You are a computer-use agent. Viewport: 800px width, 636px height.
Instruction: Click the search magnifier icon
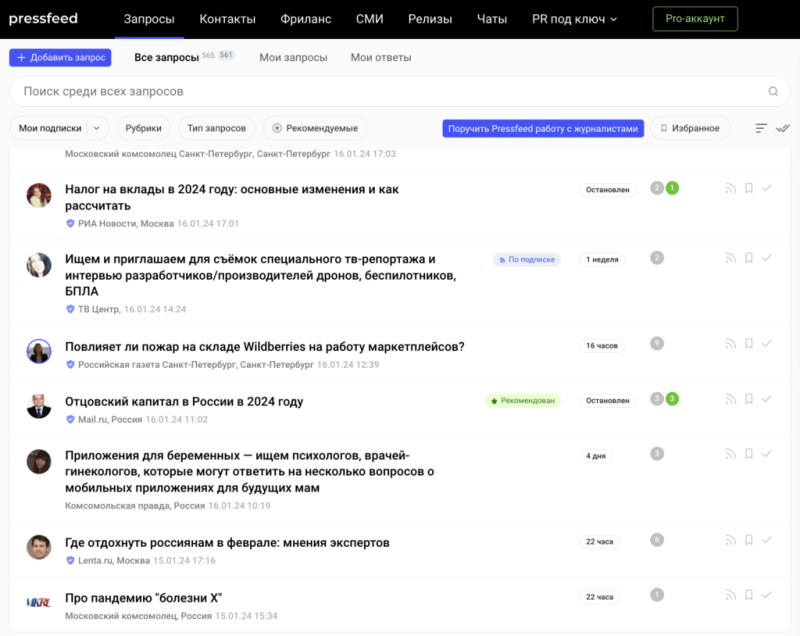pyautogui.click(x=773, y=91)
